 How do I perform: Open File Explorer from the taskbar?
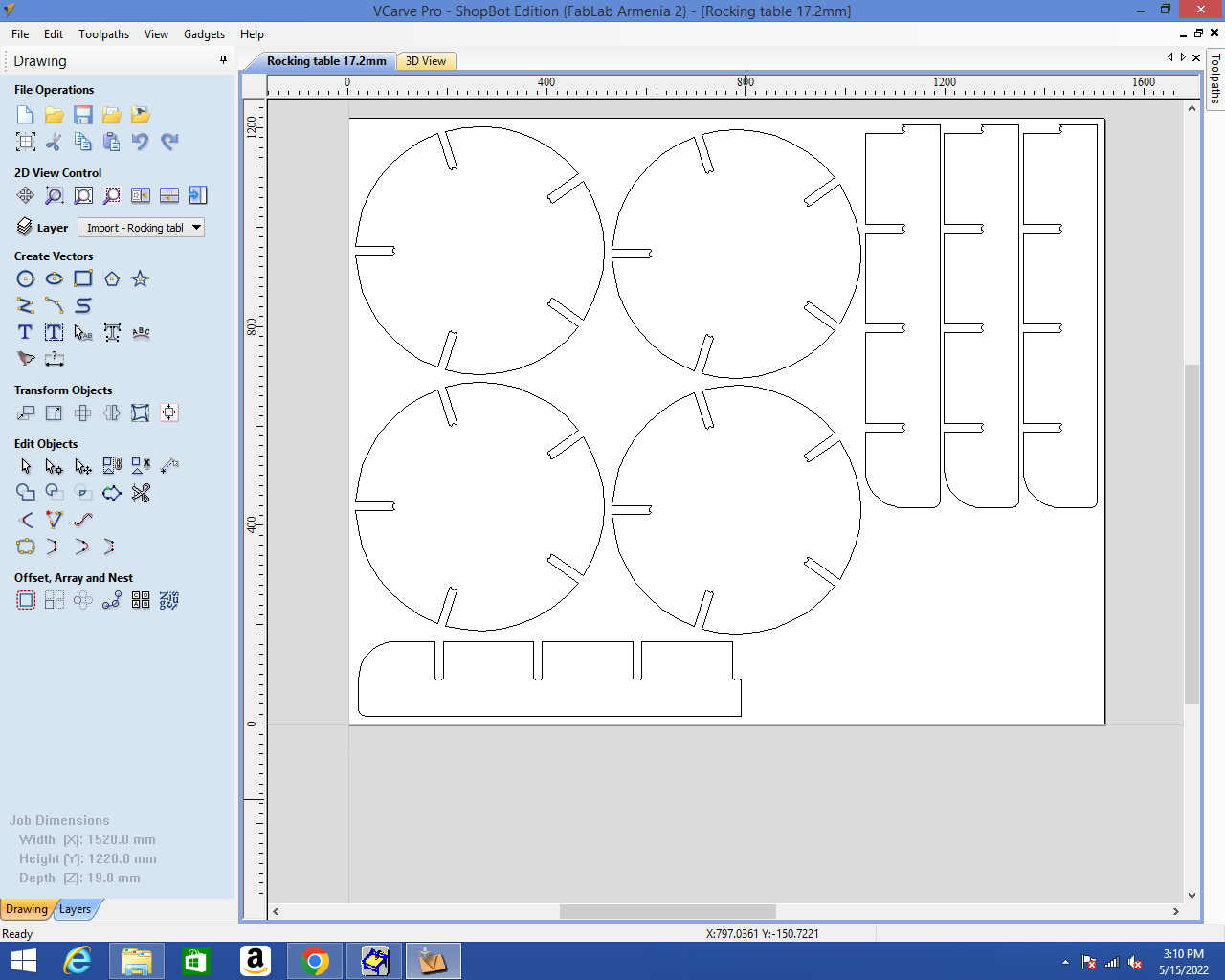click(137, 961)
